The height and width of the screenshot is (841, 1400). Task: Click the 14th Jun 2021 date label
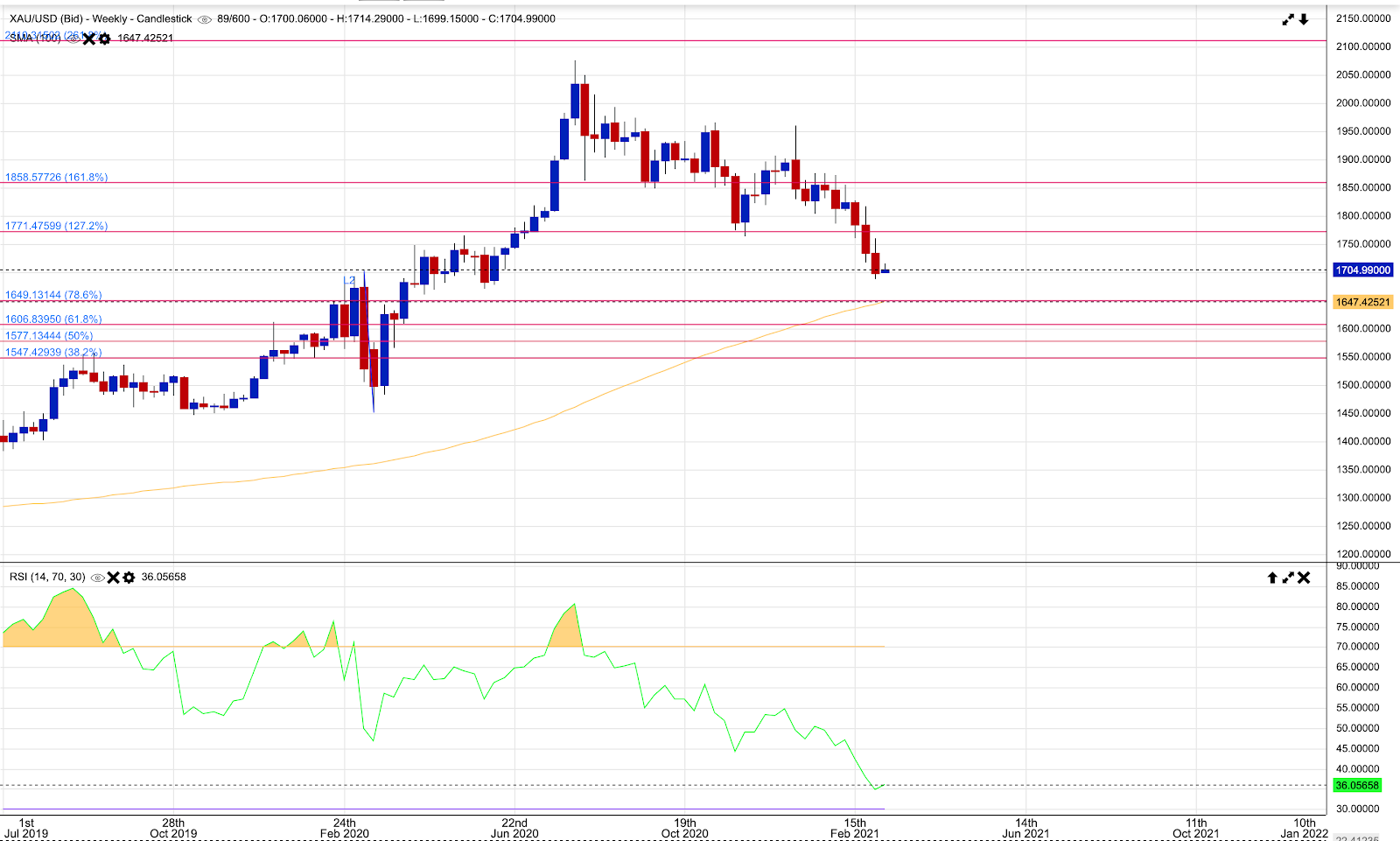(1025, 828)
